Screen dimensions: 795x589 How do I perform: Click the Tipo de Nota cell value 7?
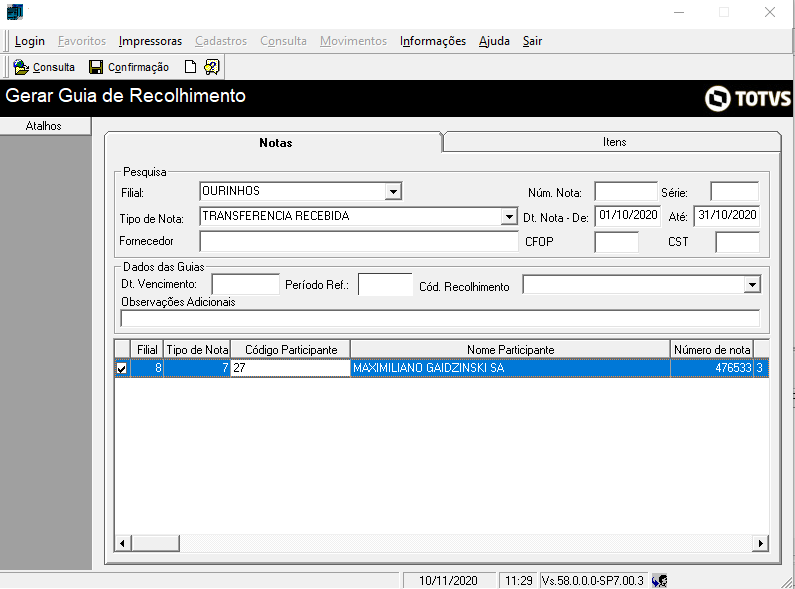pos(197,368)
